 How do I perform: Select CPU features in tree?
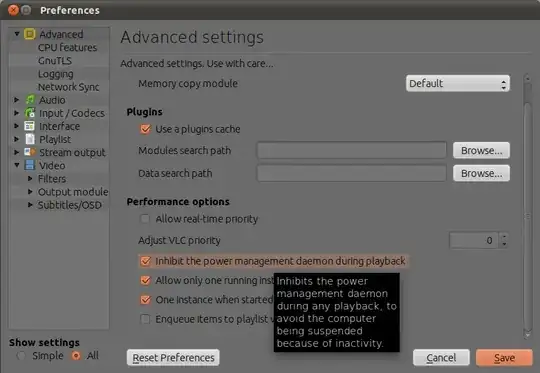68,47
